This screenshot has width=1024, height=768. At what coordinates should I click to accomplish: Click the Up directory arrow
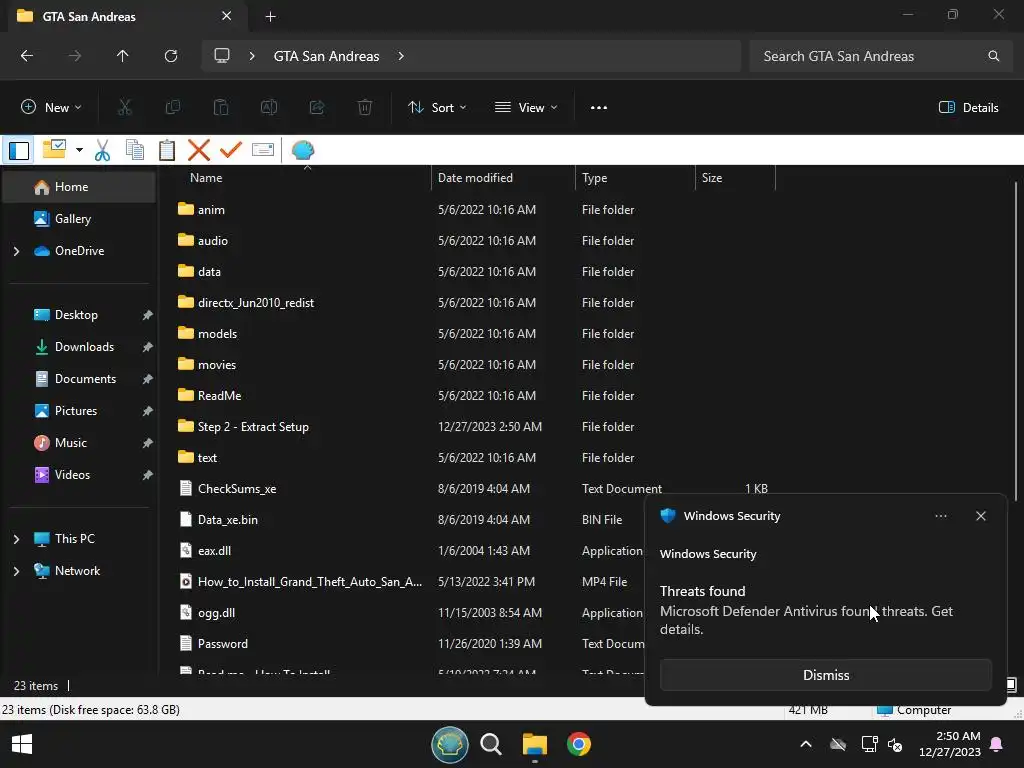pos(122,56)
